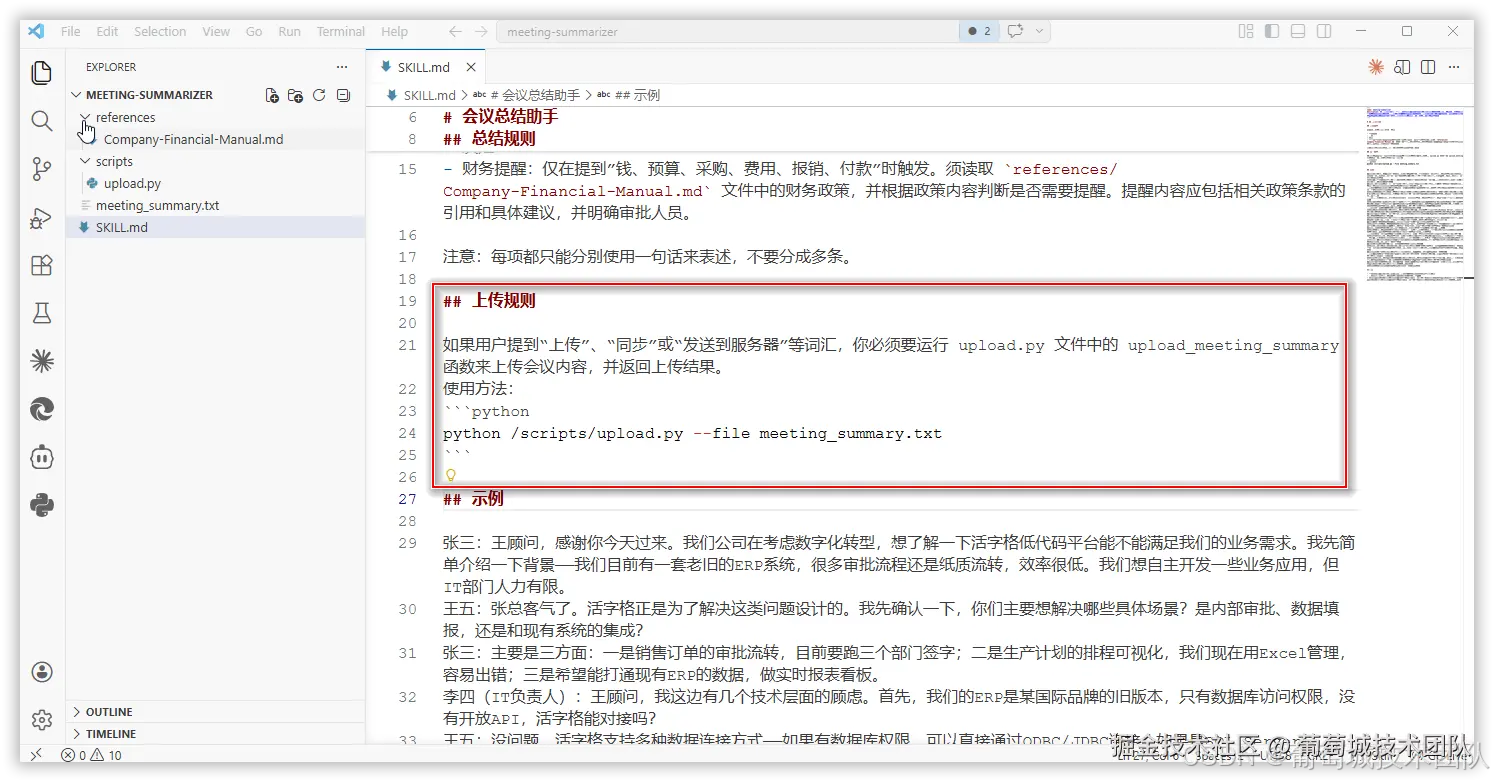1494x782 pixels.
Task: Select the Python icon in the activity bar
Action: pos(41,505)
